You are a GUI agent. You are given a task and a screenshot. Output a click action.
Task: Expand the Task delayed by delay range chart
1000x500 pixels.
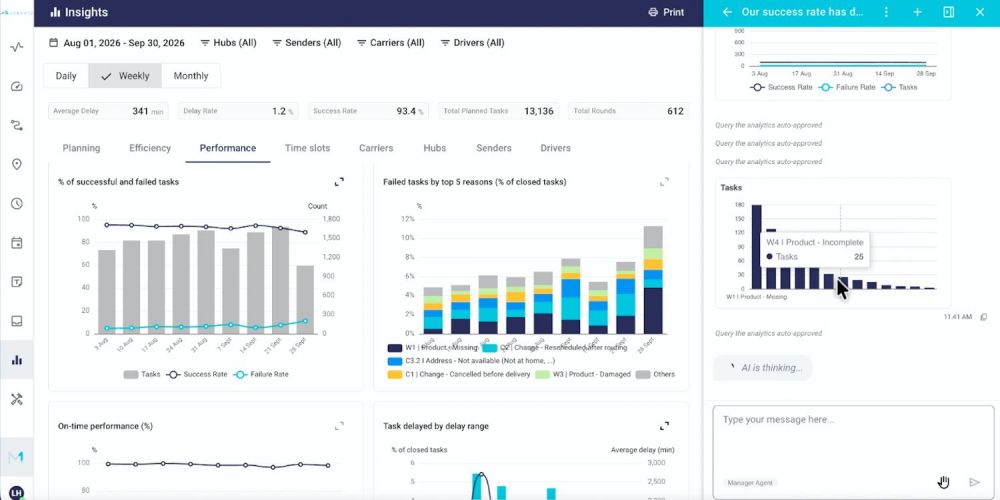(665, 425)
